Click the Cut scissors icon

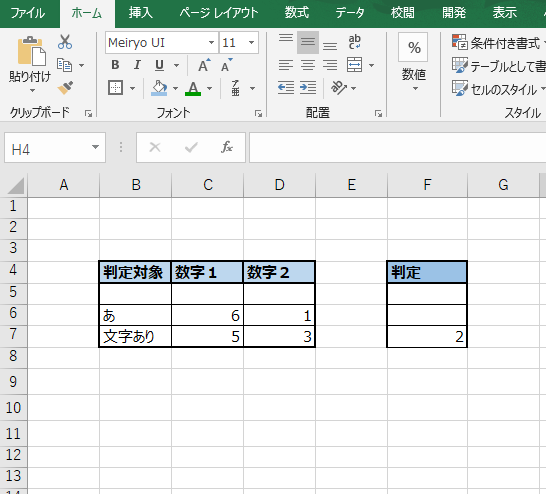pos(65,42)
